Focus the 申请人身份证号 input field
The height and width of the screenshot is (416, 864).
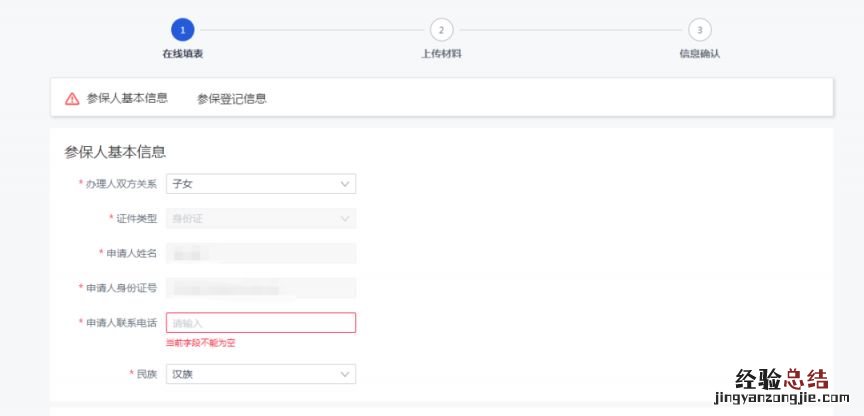(x=260, y=288)
